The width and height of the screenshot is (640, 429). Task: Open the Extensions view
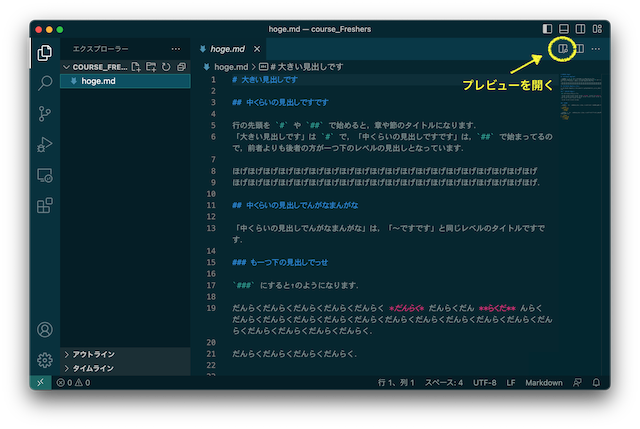click(x=45, y=206)
